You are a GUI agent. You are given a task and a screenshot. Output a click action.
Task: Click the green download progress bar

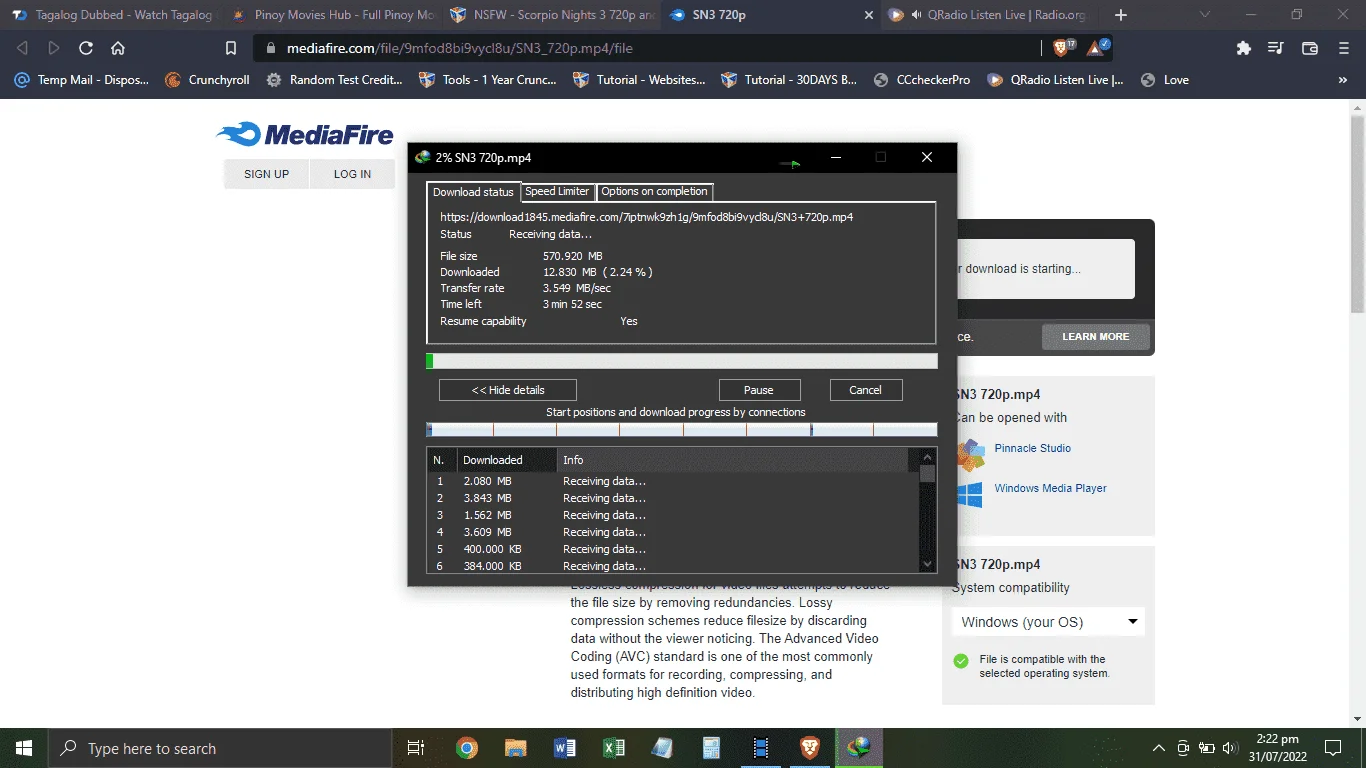[682, 361]
